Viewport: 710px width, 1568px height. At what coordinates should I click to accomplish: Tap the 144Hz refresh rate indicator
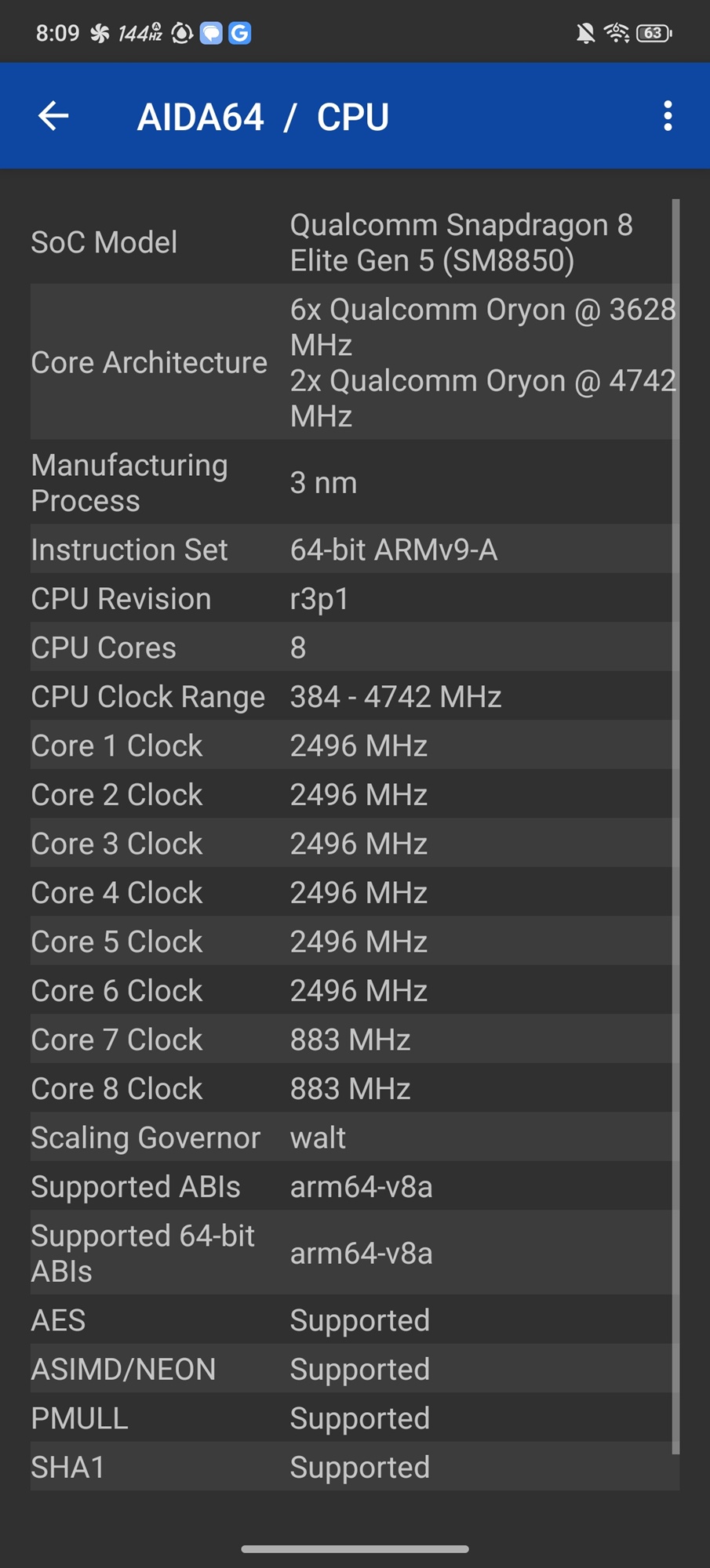click(140, 33)
